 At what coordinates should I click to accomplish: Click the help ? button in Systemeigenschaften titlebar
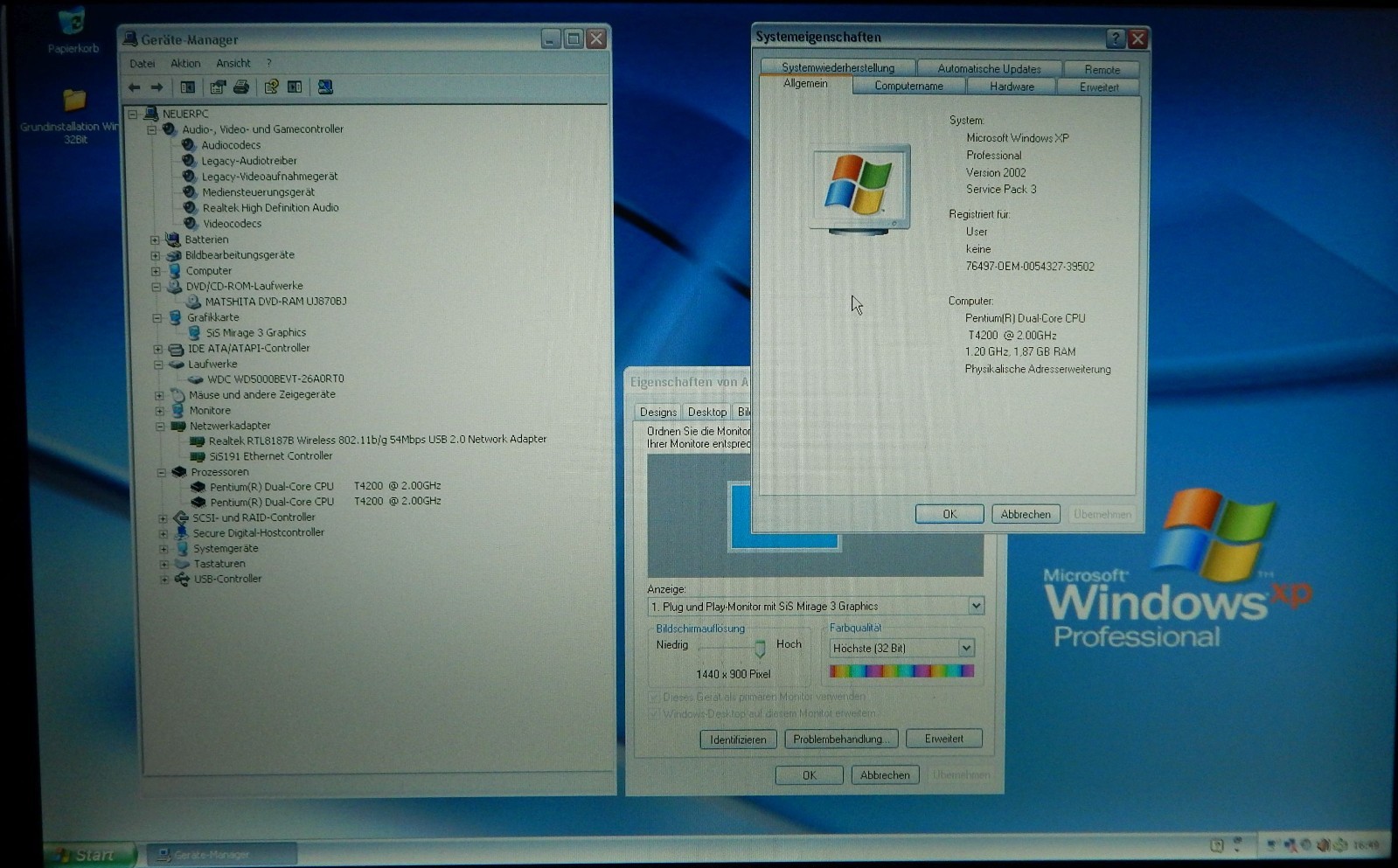point(1115,38)
